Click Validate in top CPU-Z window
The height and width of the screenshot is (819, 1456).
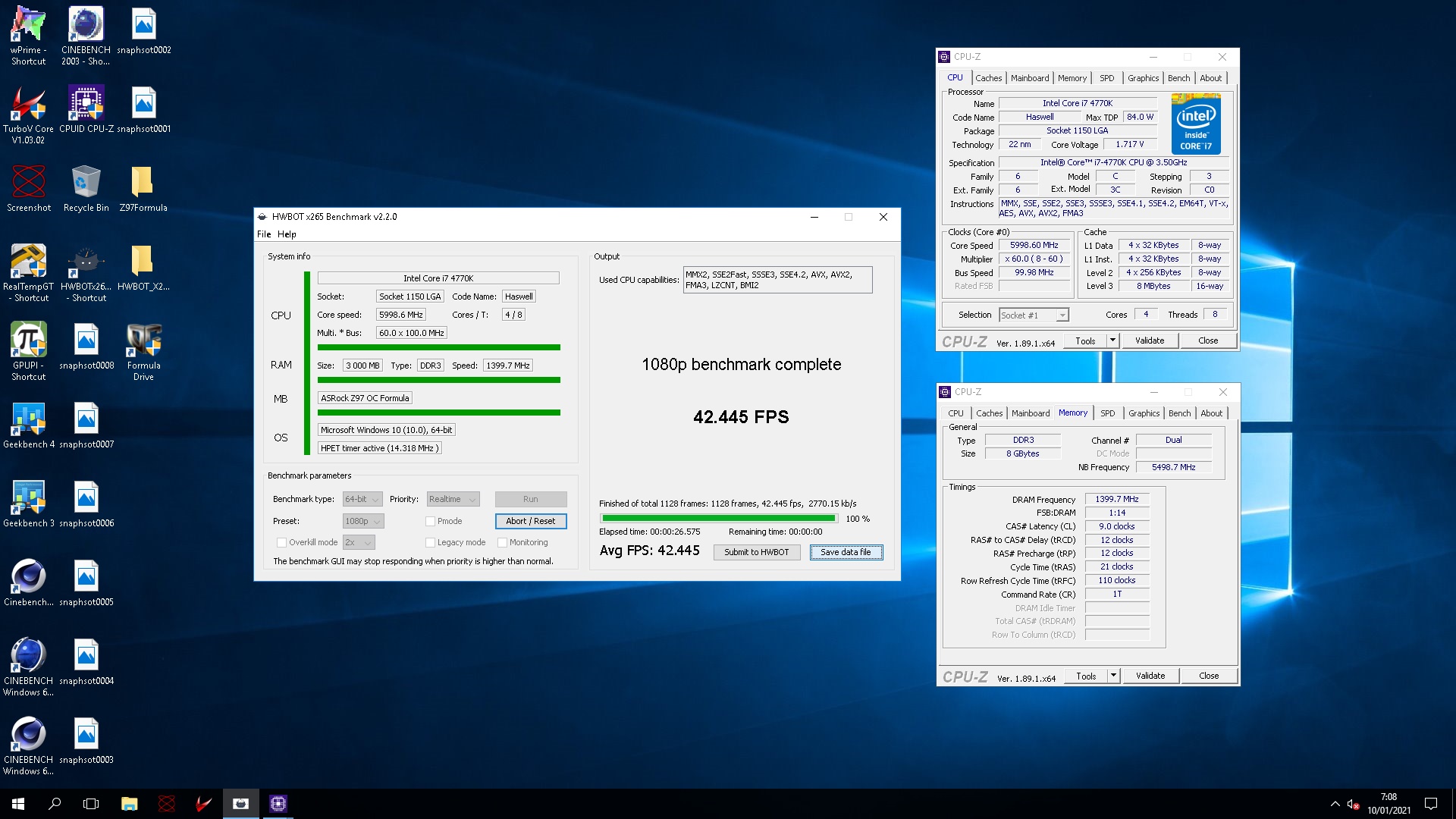pyautogui.click(x=1149, y=340)
